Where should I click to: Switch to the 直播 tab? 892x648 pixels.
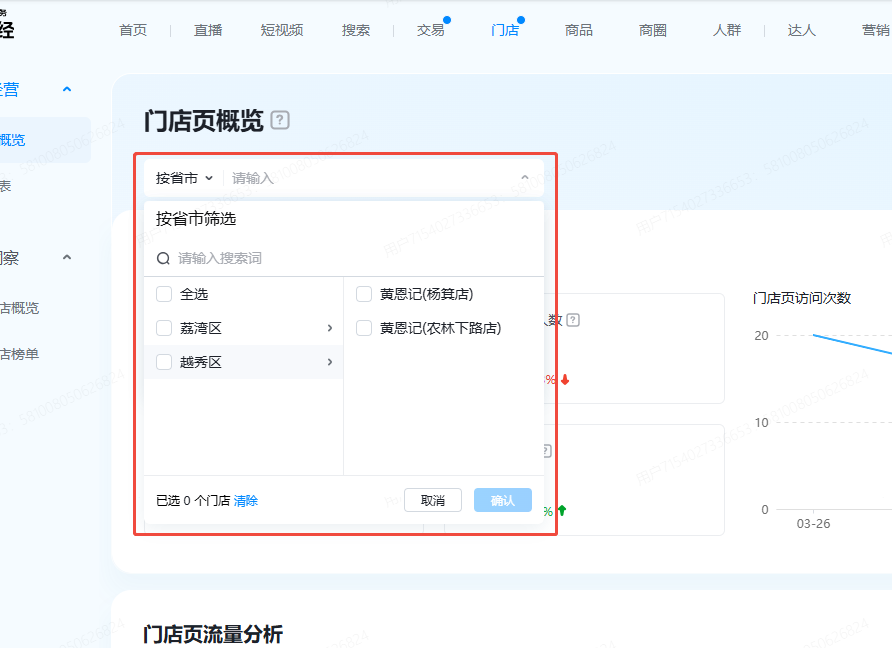coord(208,30)
